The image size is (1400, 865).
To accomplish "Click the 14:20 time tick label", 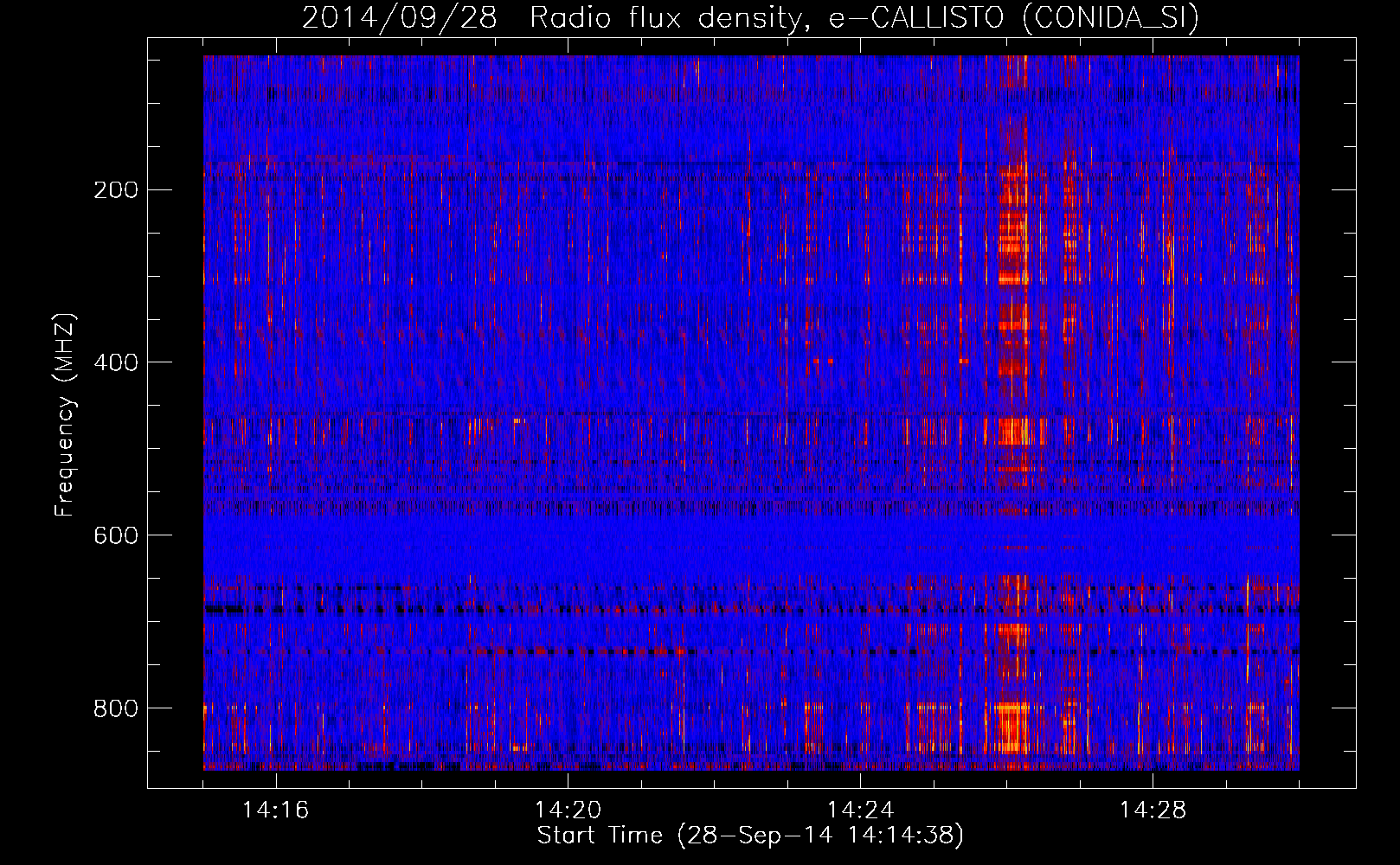I will [568, 811].
